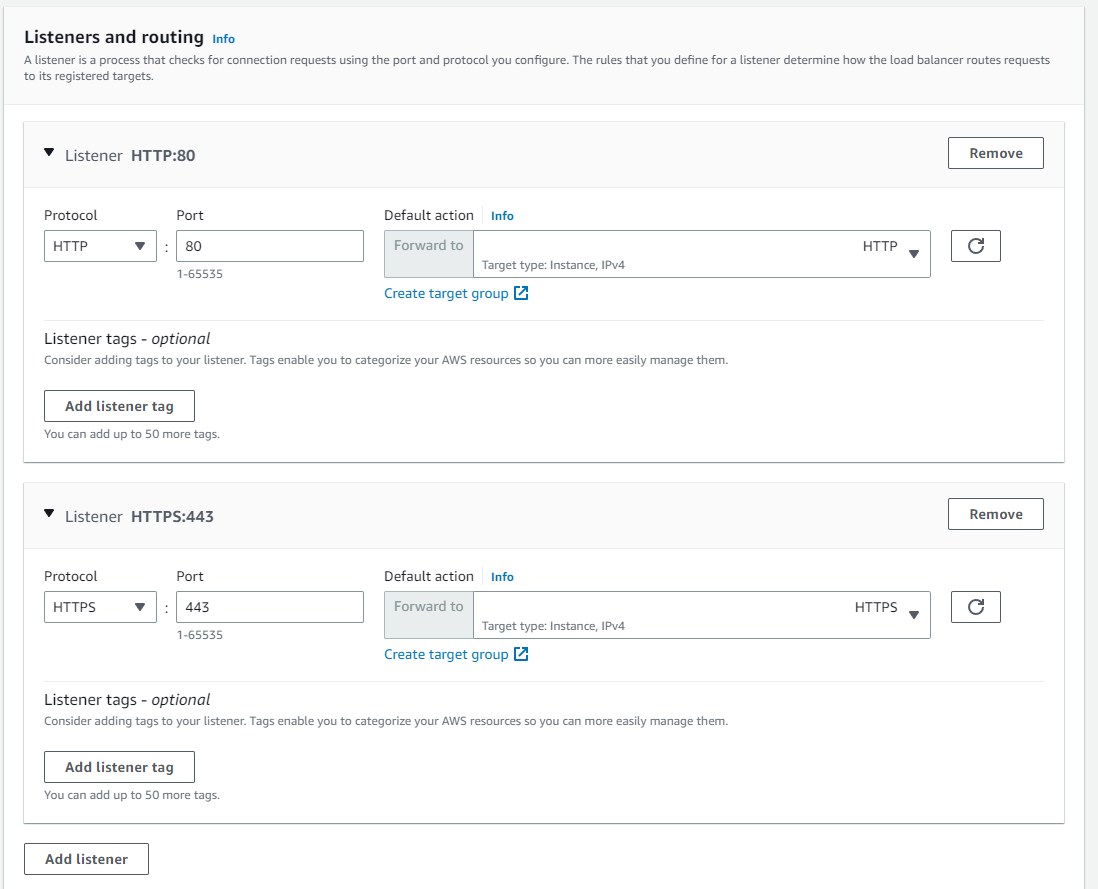
Task: Click the HTTP:80 listener title text
Action: [x=130, y=155]
